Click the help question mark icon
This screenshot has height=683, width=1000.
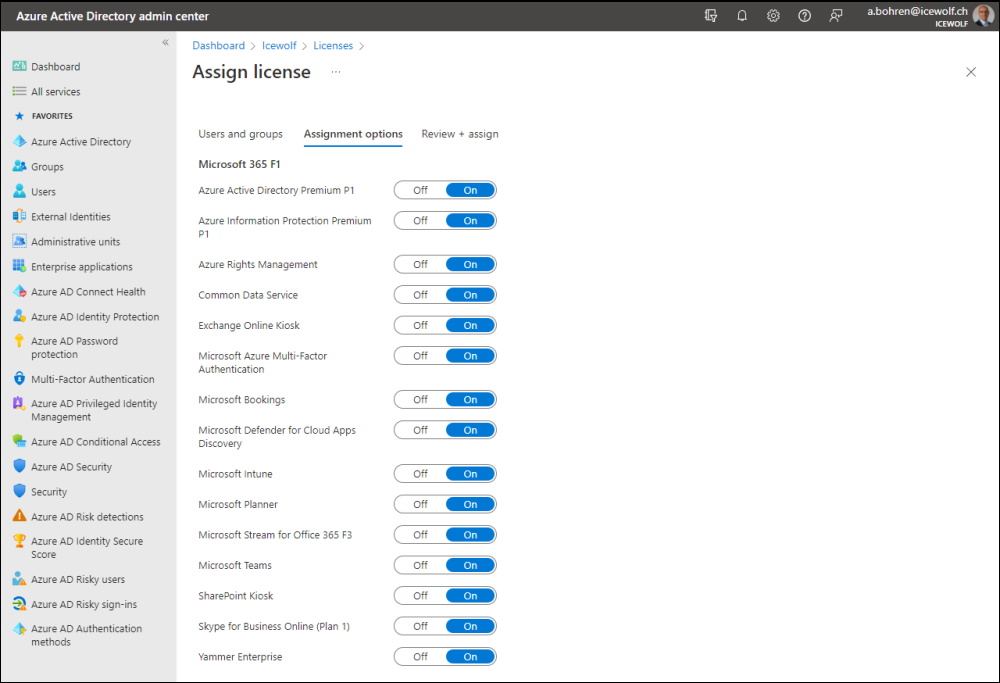click(x=804, y=15)
